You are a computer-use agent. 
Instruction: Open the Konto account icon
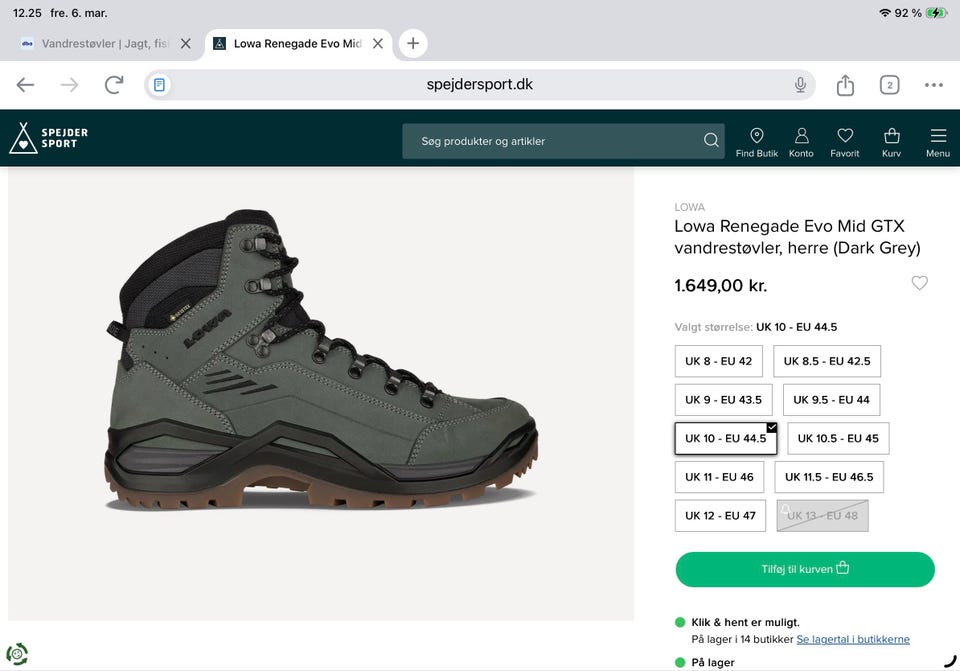click(x=801, y=143)
